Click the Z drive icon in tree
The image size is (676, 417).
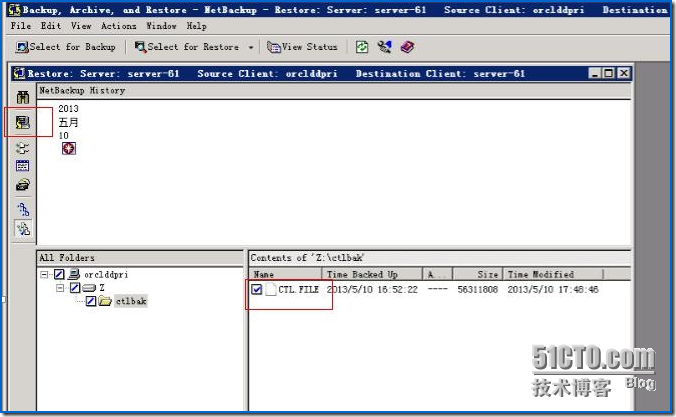[x=89, y=288]
